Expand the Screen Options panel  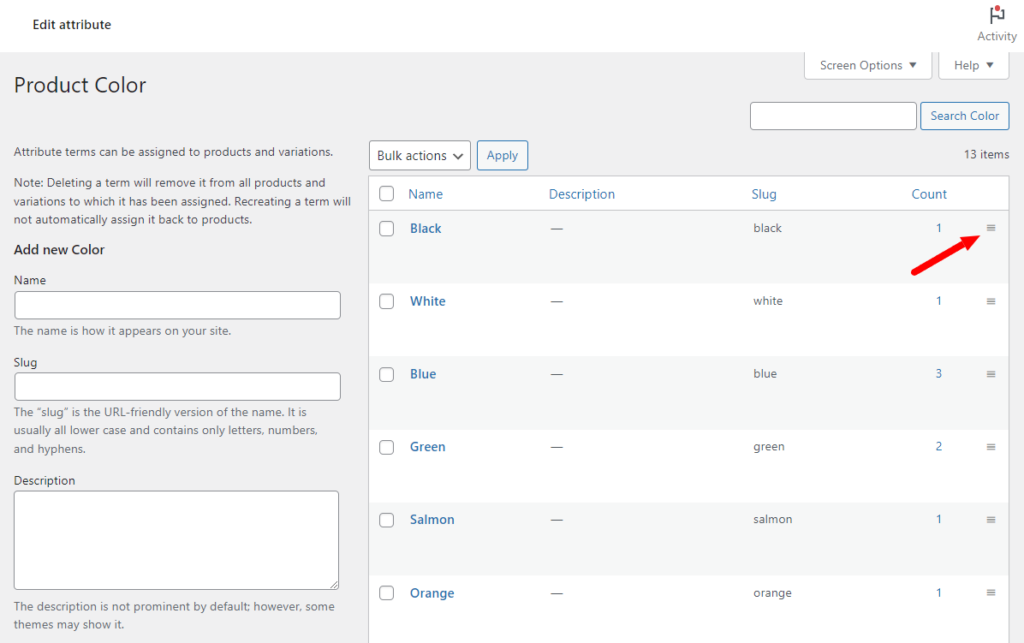(867, 65)
